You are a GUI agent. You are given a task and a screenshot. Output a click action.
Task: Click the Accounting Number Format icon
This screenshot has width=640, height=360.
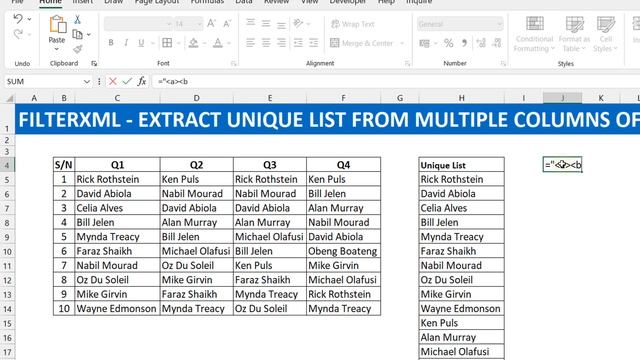(x=424, y=43)
